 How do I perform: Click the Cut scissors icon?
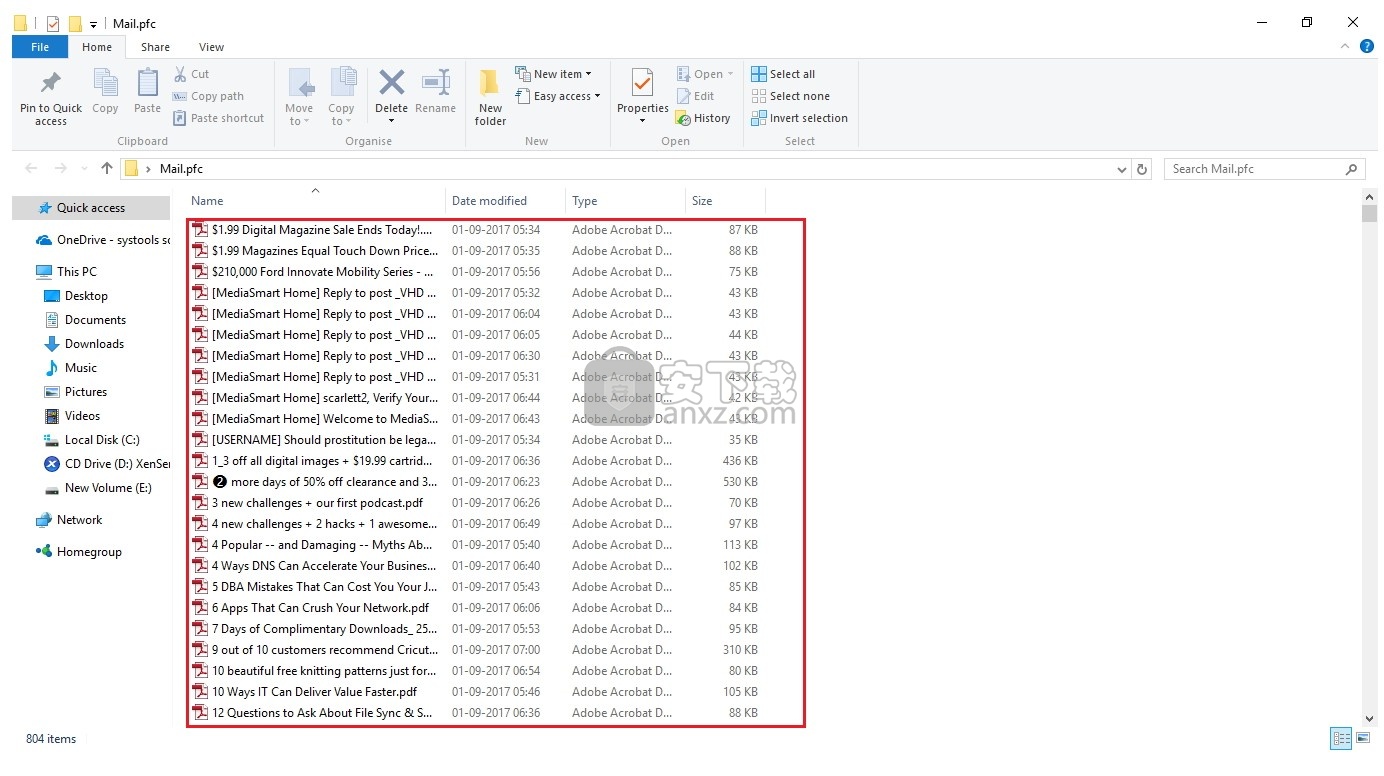pos(180,74)
